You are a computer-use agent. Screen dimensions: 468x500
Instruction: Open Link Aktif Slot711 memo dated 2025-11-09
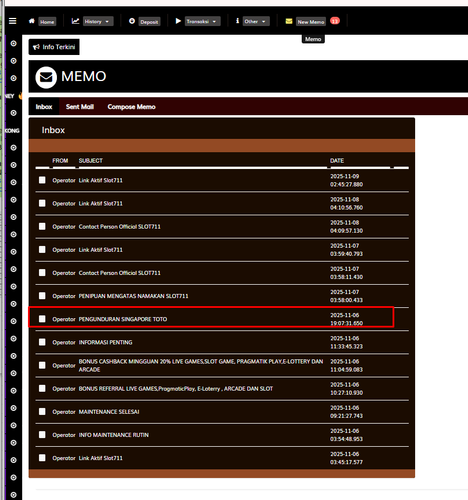[101, 180]
